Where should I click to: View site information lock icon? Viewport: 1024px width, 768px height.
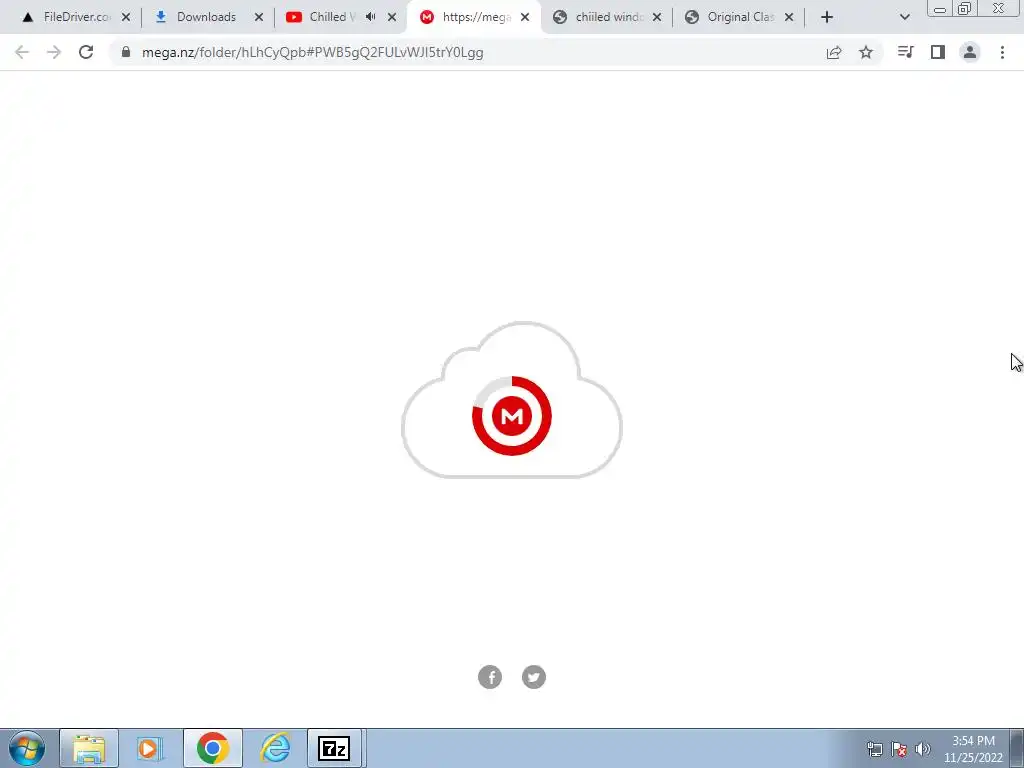[x=126, y=52]
